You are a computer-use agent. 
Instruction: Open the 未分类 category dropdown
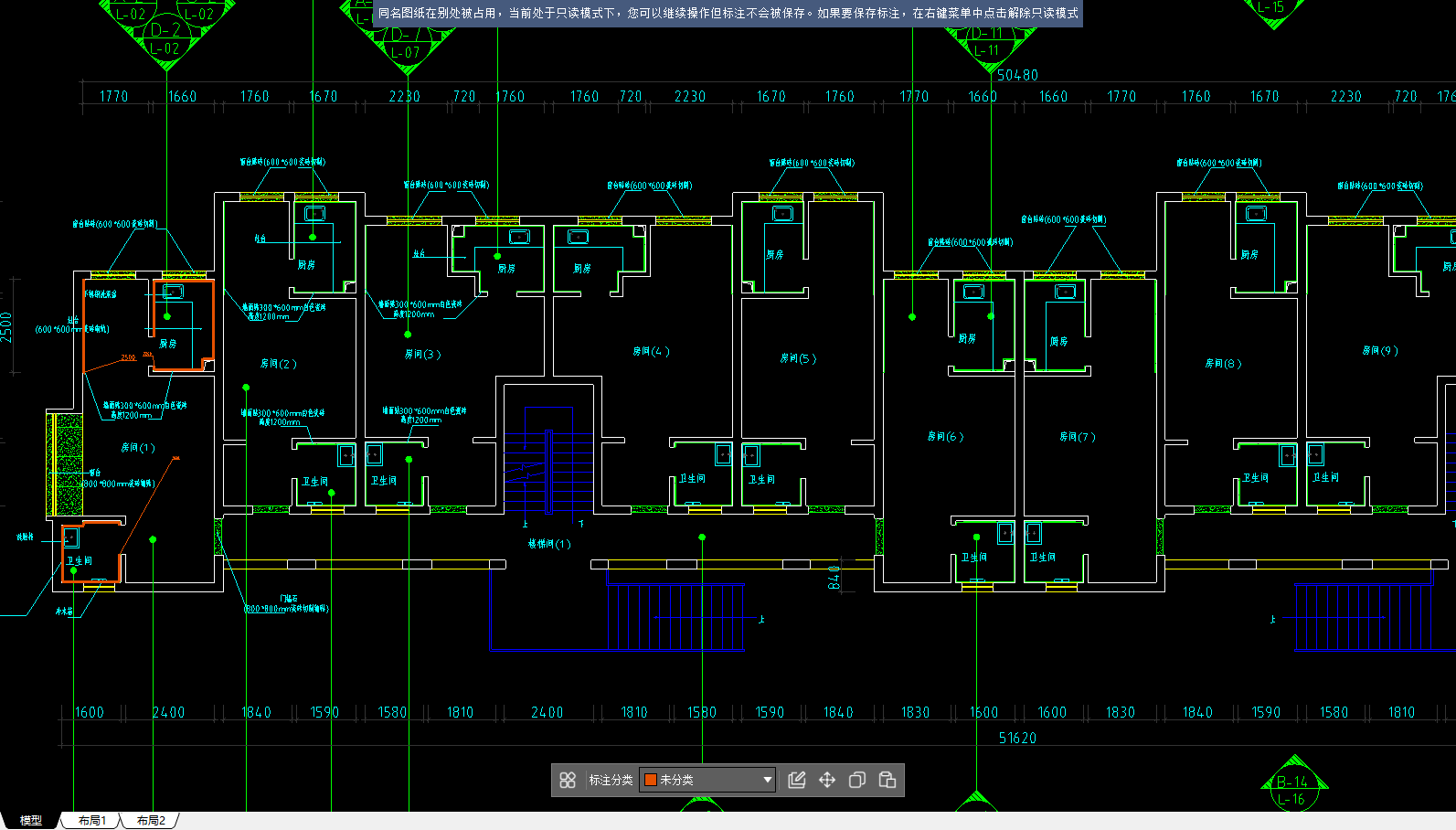(x=707, y=780)
